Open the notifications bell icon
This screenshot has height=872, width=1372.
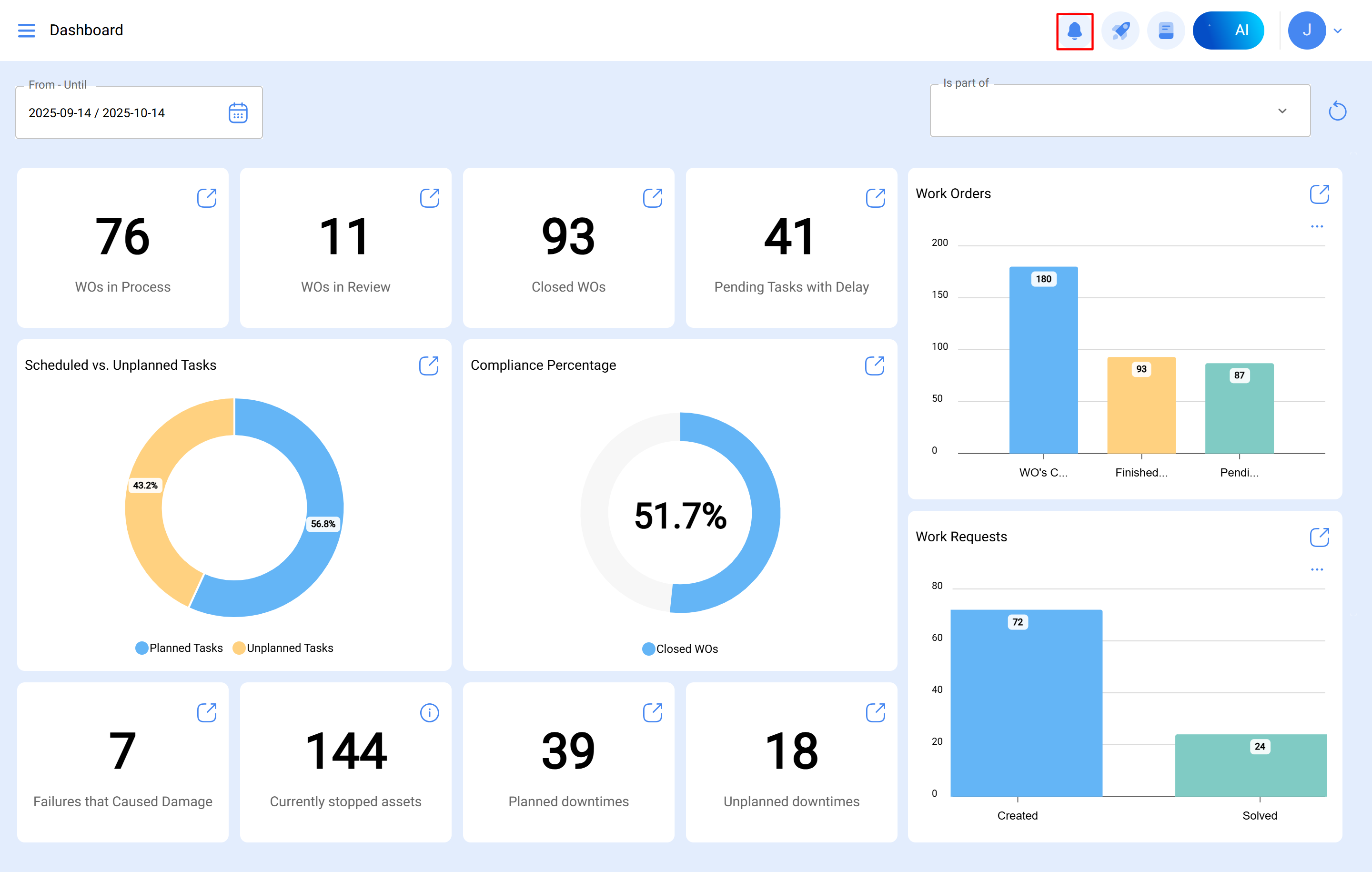[x=1075, y=30]
